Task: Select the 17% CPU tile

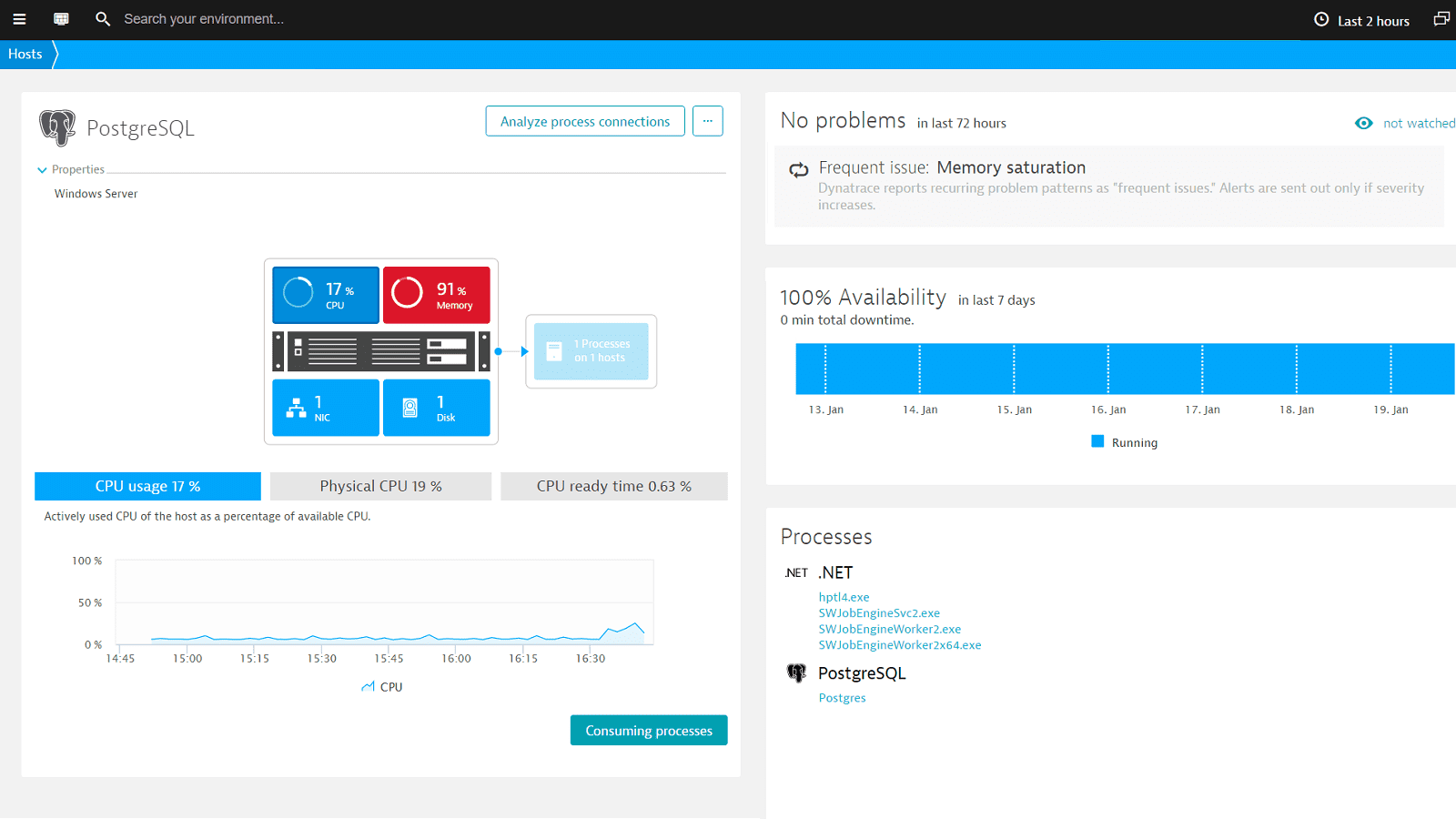Action: click(x=326, y=295)
